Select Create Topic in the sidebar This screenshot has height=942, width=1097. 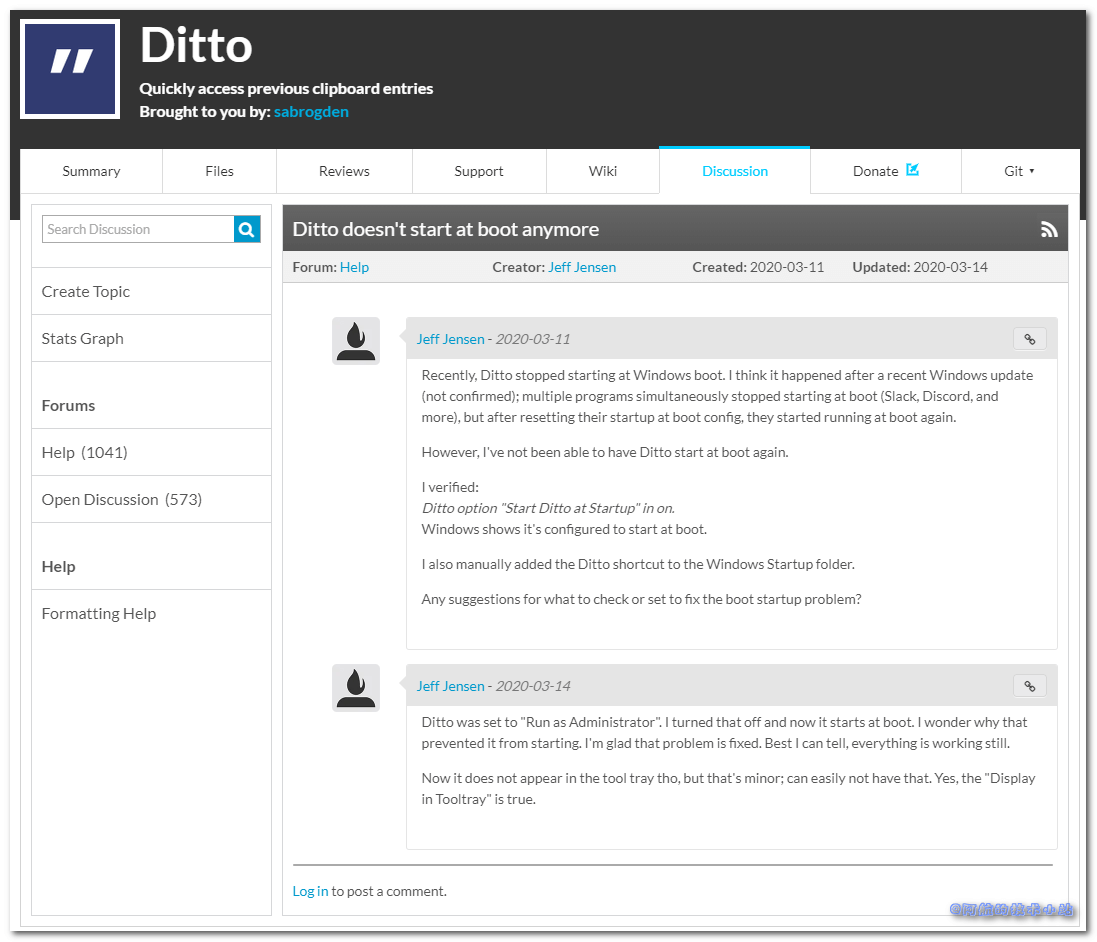click(85, 291)
